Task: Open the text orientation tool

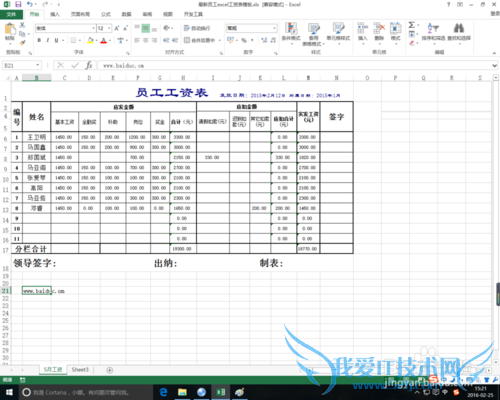Action: tap(167, 28)
